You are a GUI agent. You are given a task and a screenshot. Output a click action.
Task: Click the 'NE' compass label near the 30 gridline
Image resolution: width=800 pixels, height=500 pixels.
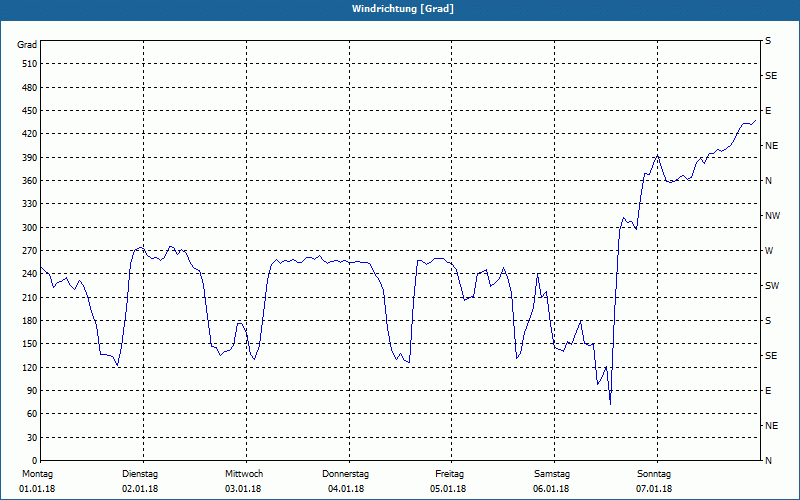point(772,426)
